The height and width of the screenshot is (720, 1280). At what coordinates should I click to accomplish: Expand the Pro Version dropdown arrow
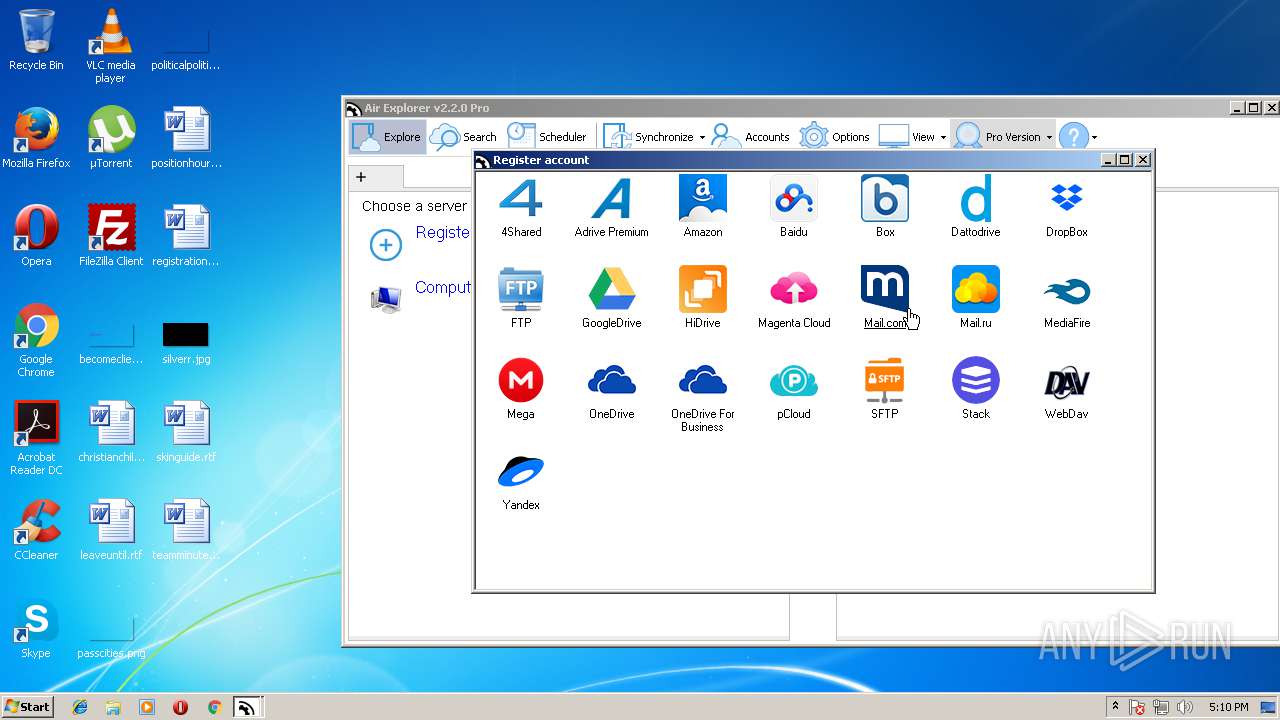pyautogui.click(x=1049, y=138)
